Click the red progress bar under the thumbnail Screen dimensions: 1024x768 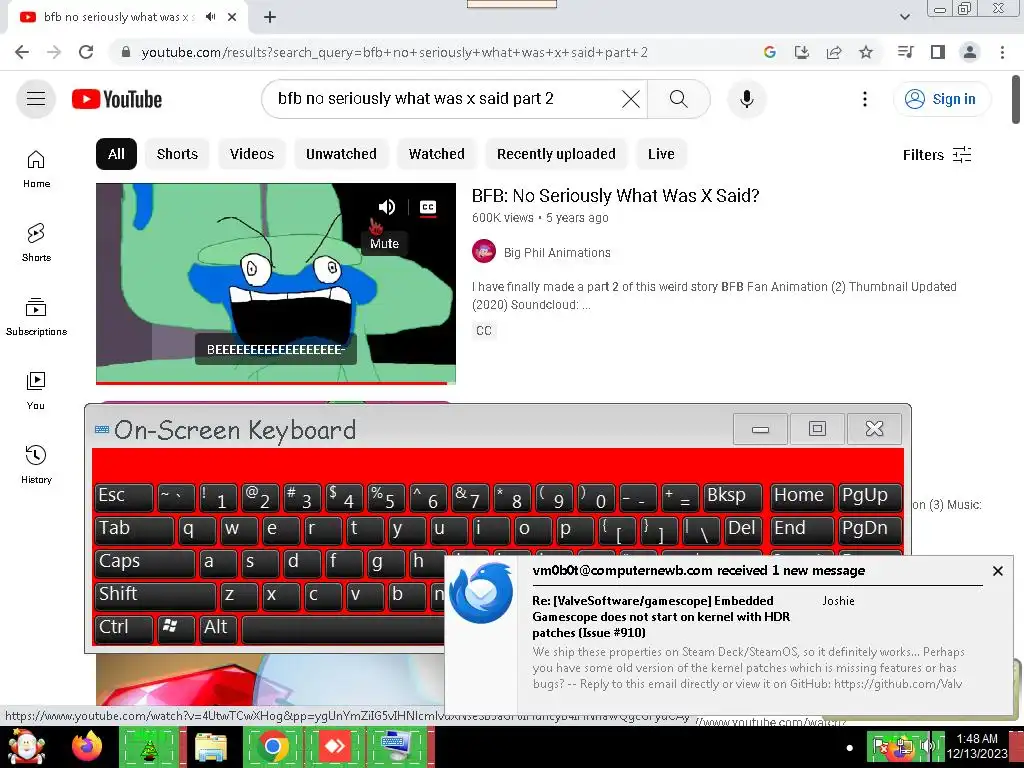pyautogui.click(x=272, y=383)
